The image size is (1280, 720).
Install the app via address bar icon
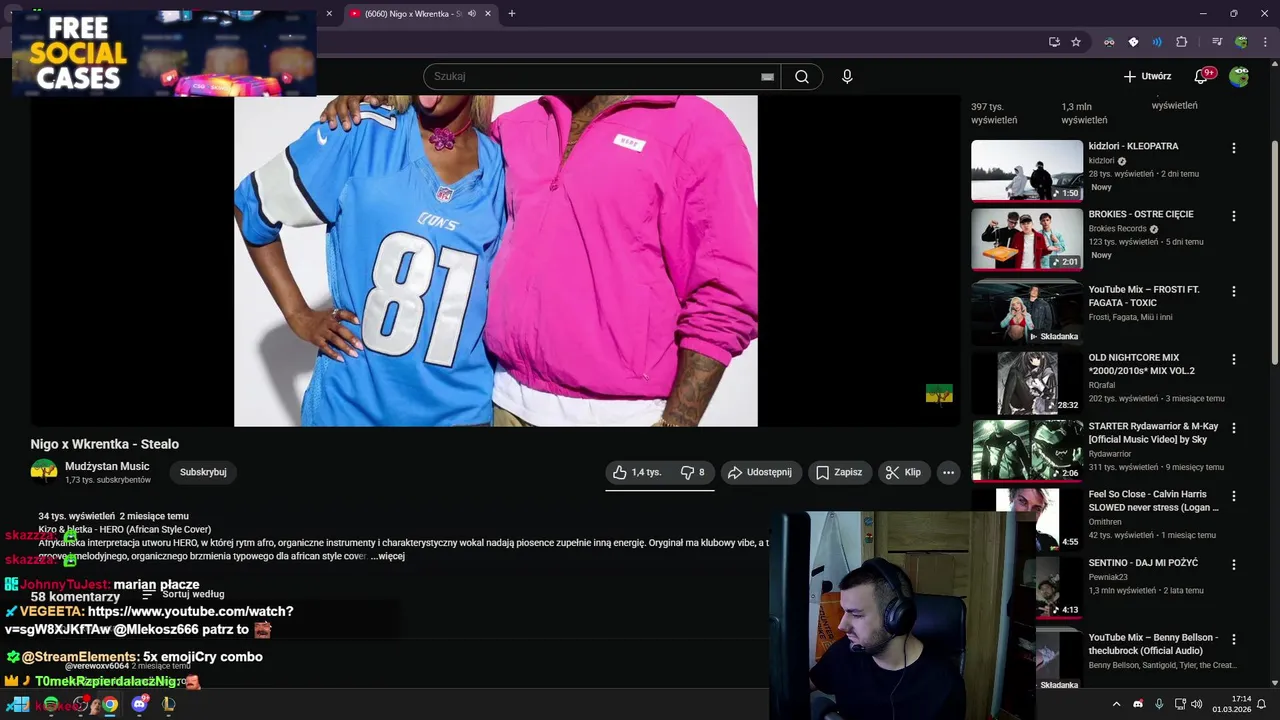[1054, 42]
